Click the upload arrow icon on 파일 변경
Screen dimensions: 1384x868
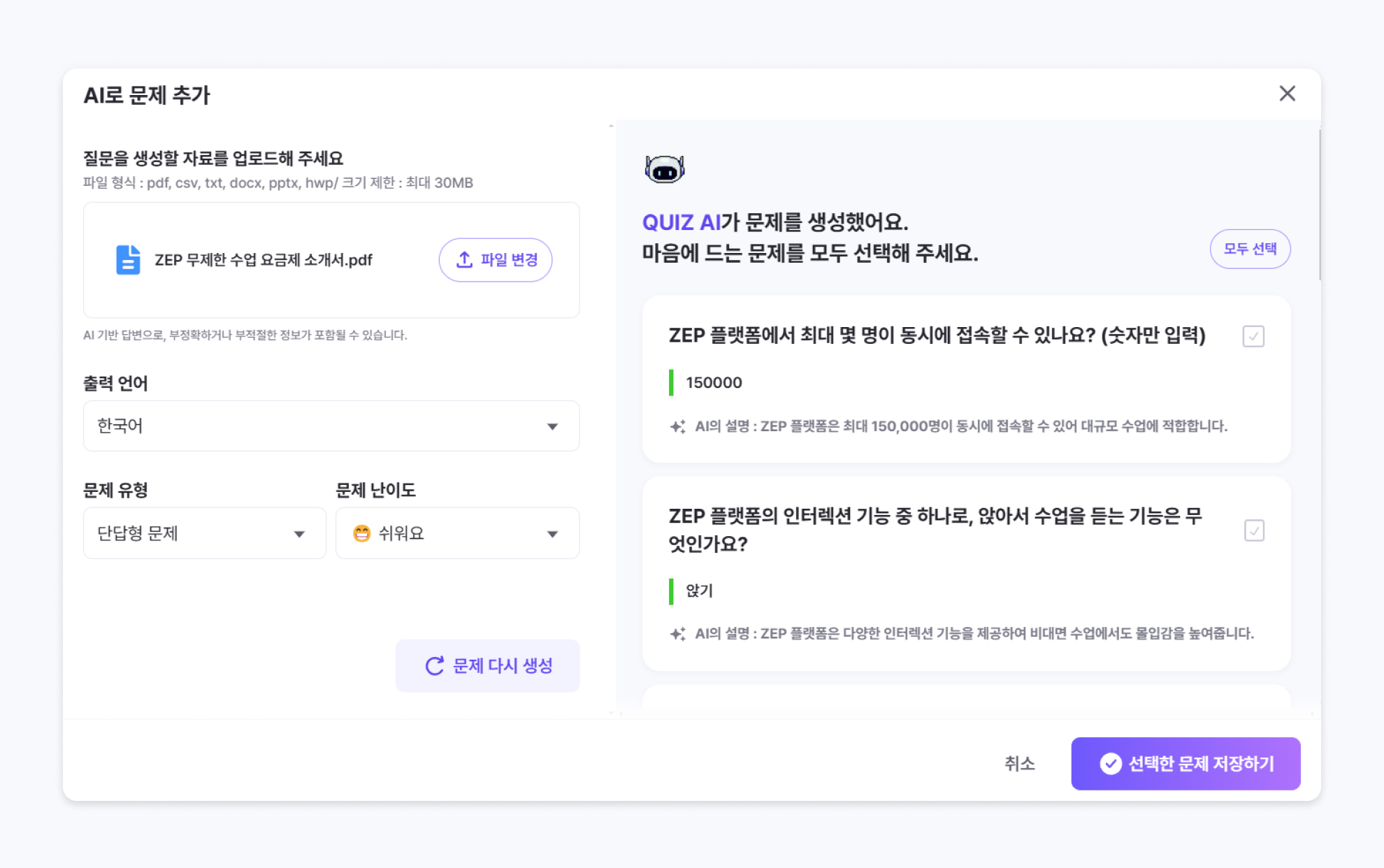464,260
